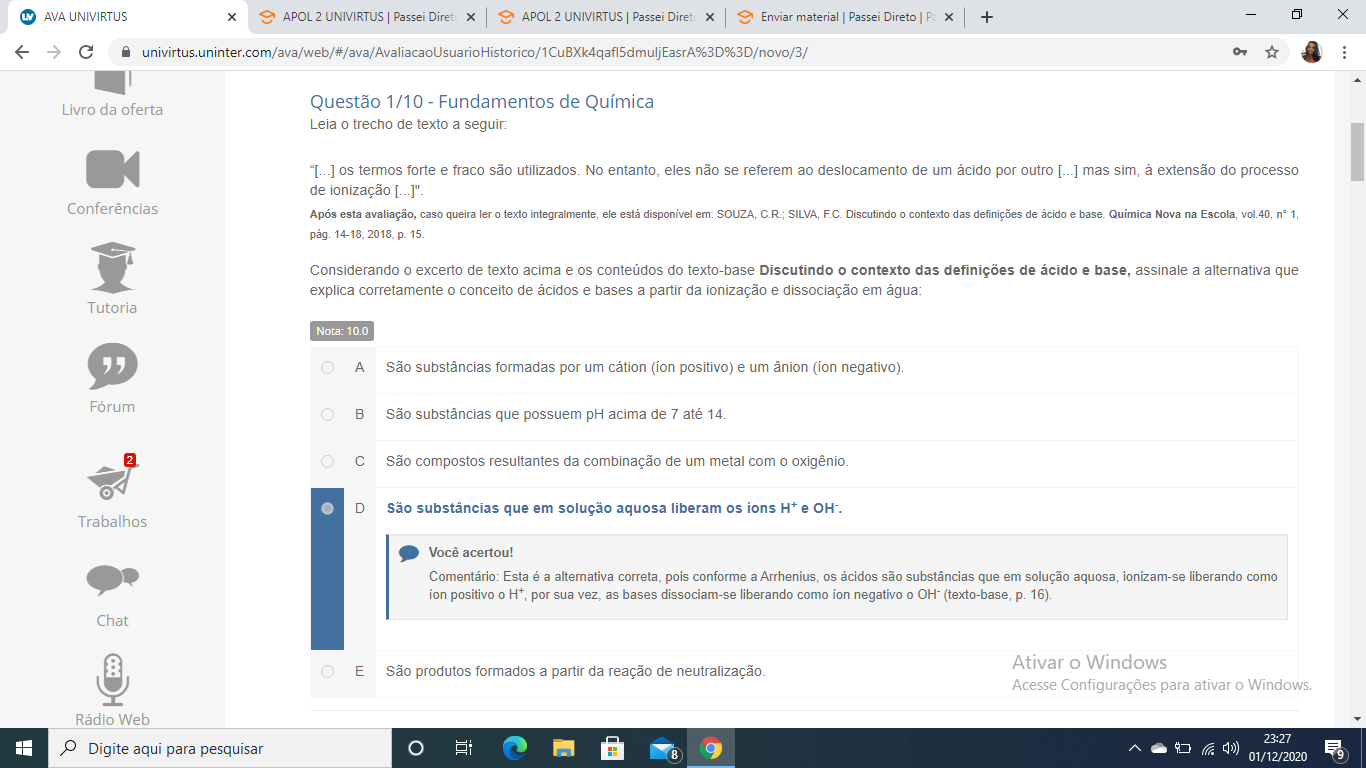Reload the page in Chrome
Viewport: 1366px width, 768px height.
point(86,52)
